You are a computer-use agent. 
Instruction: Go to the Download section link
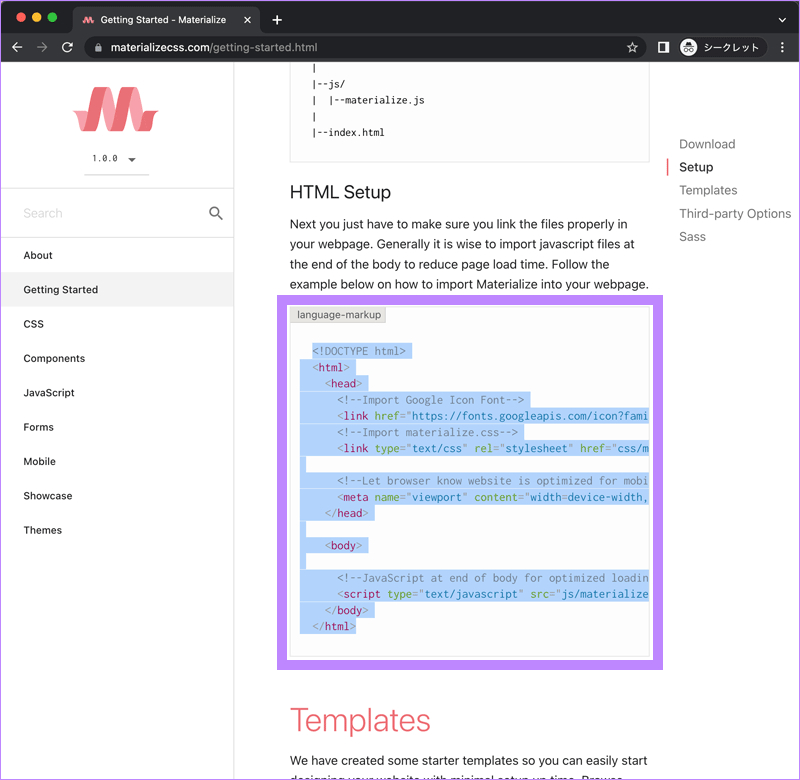click(707, 144)
